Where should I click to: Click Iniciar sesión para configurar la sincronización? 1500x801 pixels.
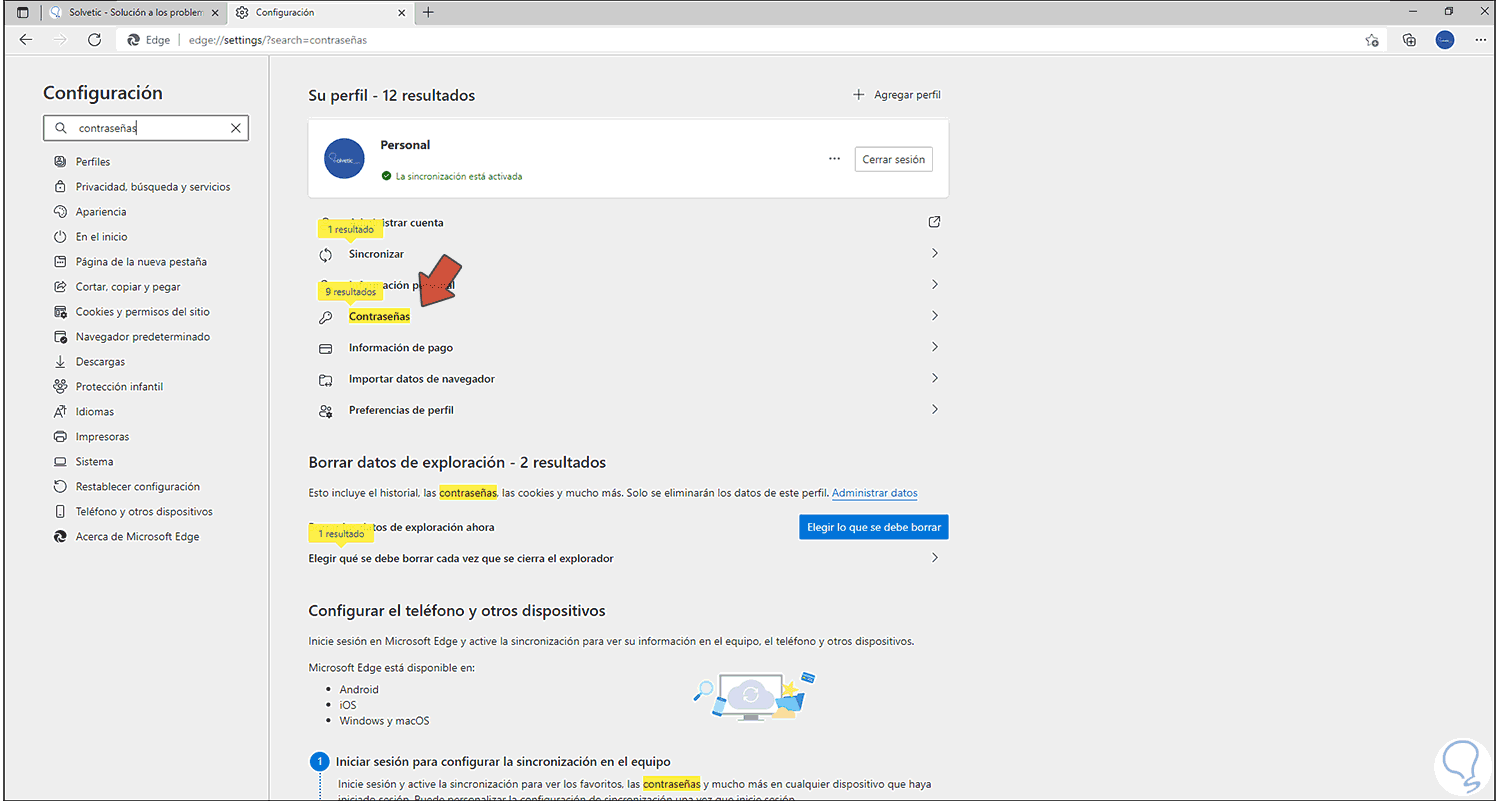[x=503, y=761]
